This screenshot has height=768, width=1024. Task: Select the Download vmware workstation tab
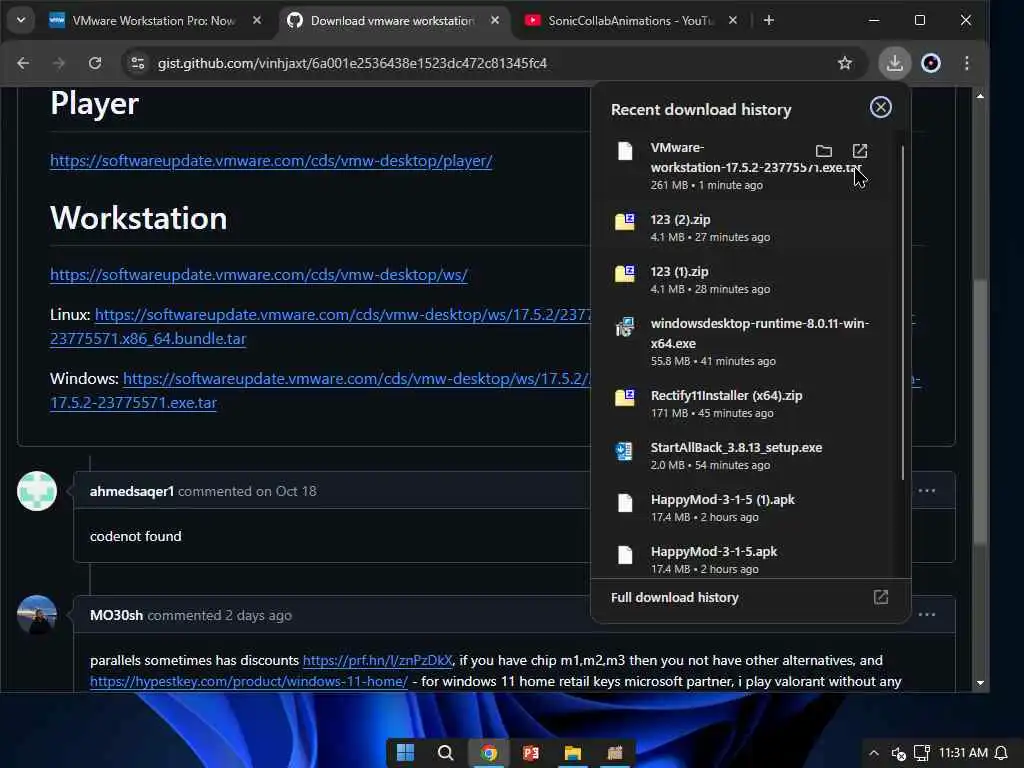pyautogui.click(x=392, y=20)
